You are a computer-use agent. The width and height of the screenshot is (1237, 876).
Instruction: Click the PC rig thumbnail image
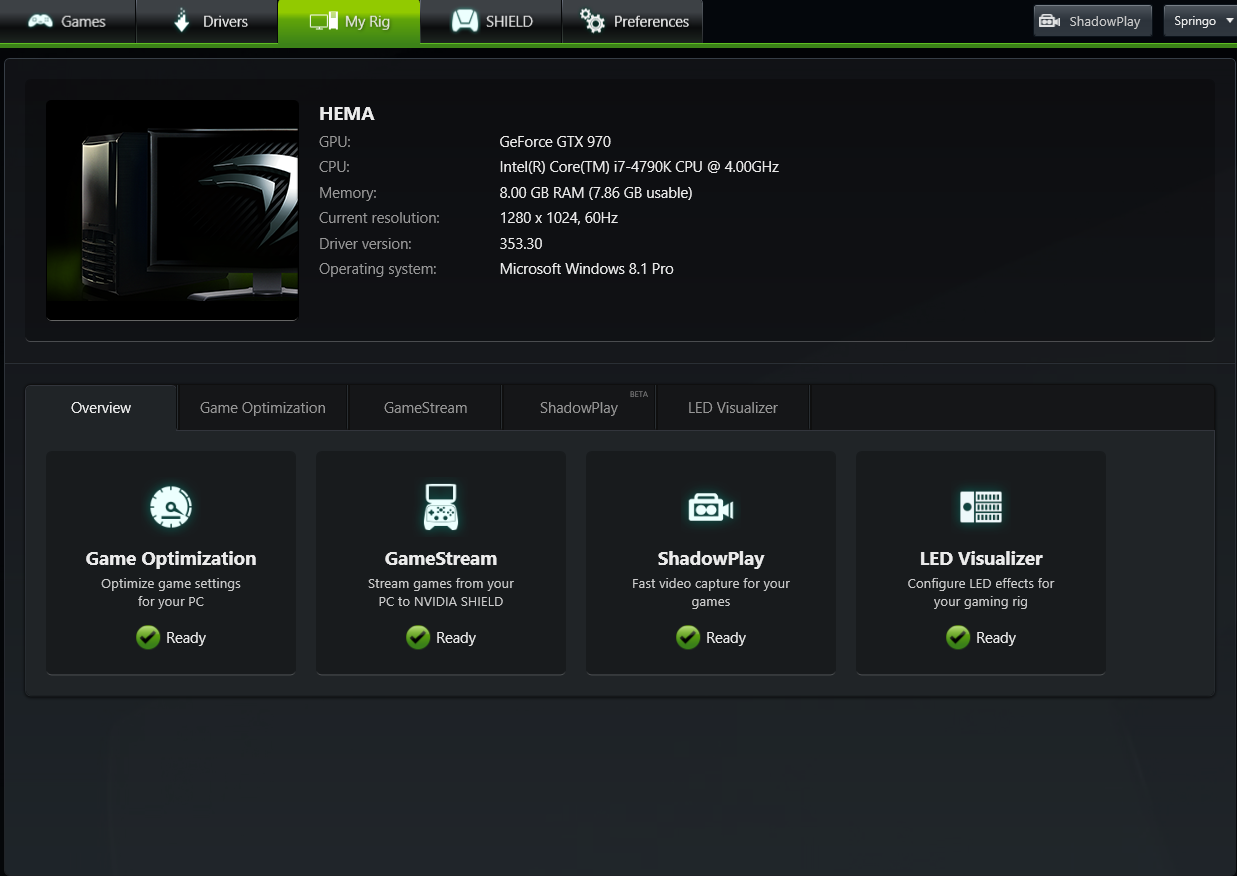[x=172, y=210]
